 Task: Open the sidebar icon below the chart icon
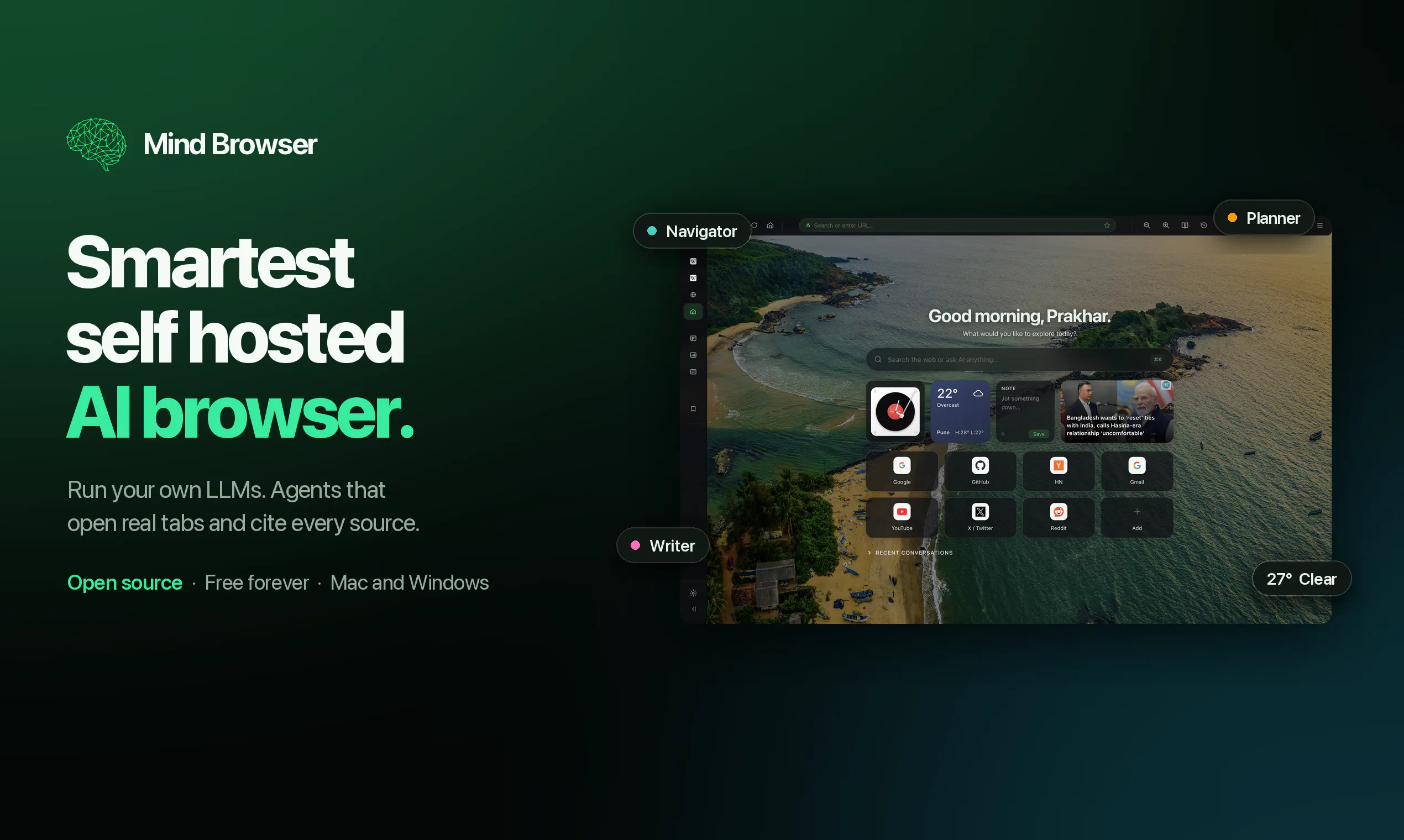coord(693,372)
